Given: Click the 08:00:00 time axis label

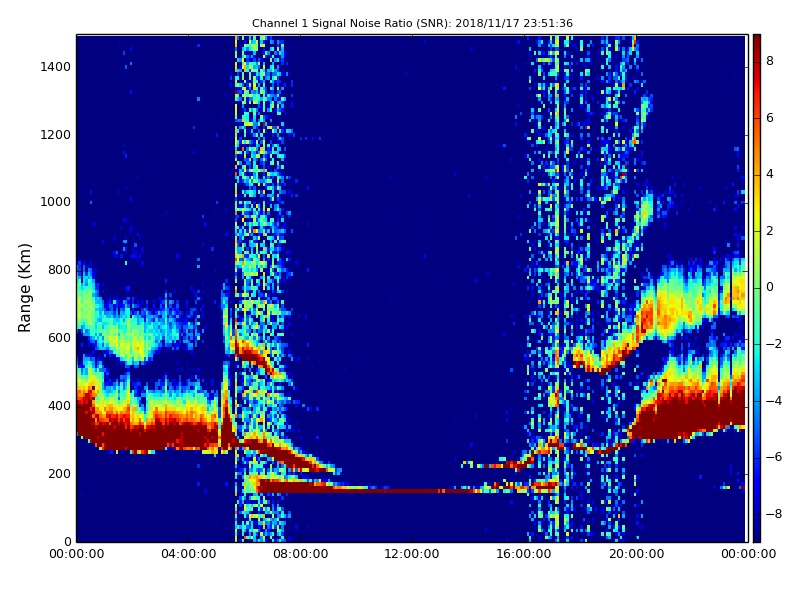Looking at the screenshot, I should coord(301,554).
